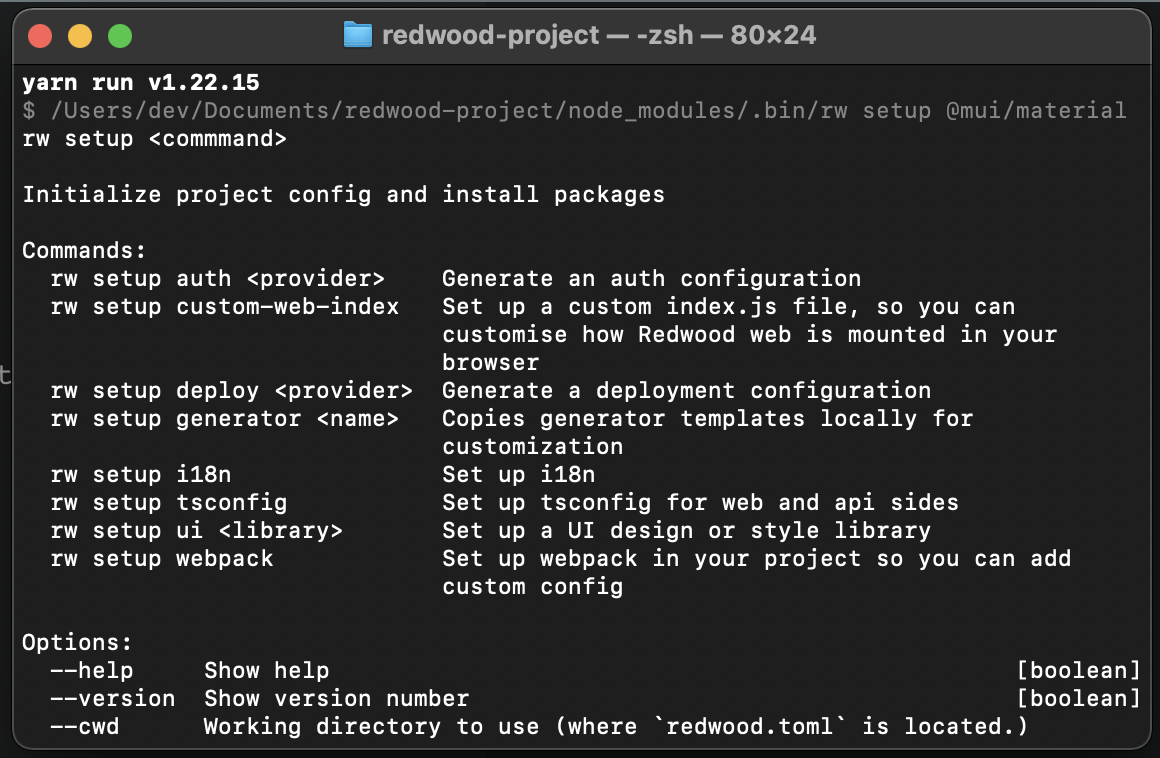Click the '--version' option
This screenshot has width=1160, height=758.
tap(112, 699)
